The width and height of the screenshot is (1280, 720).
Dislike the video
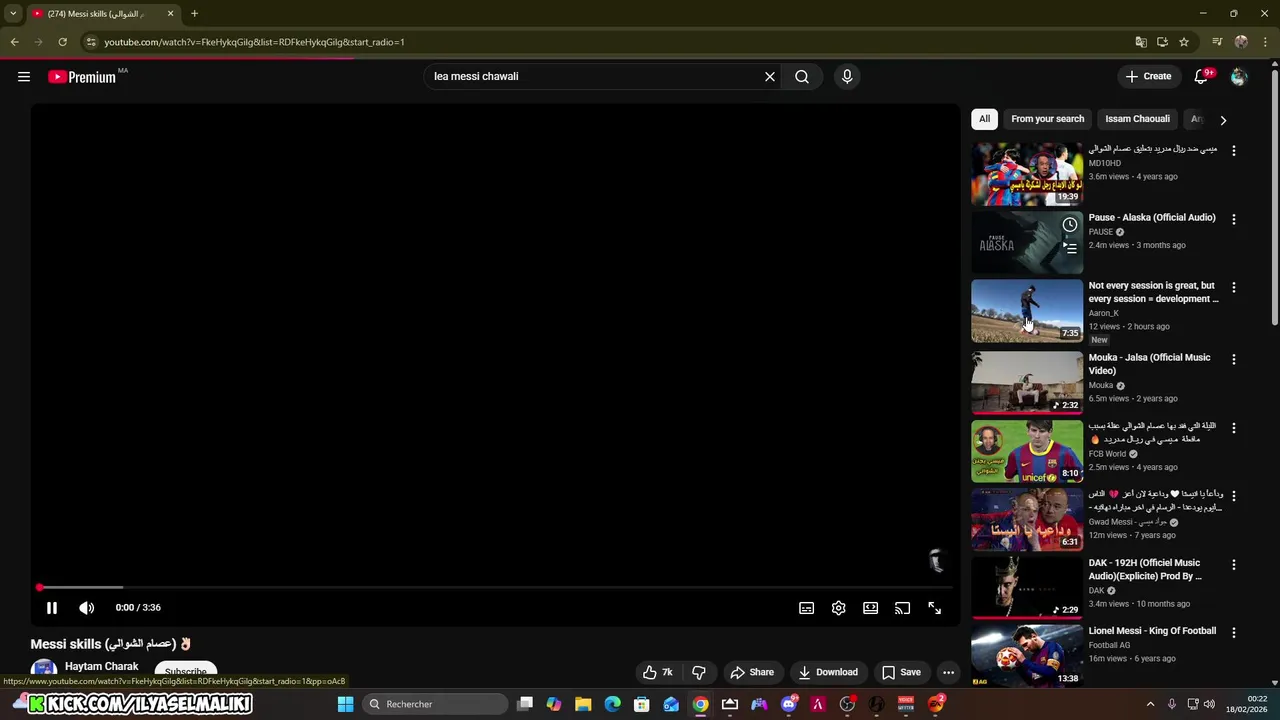tap(699, 672)
